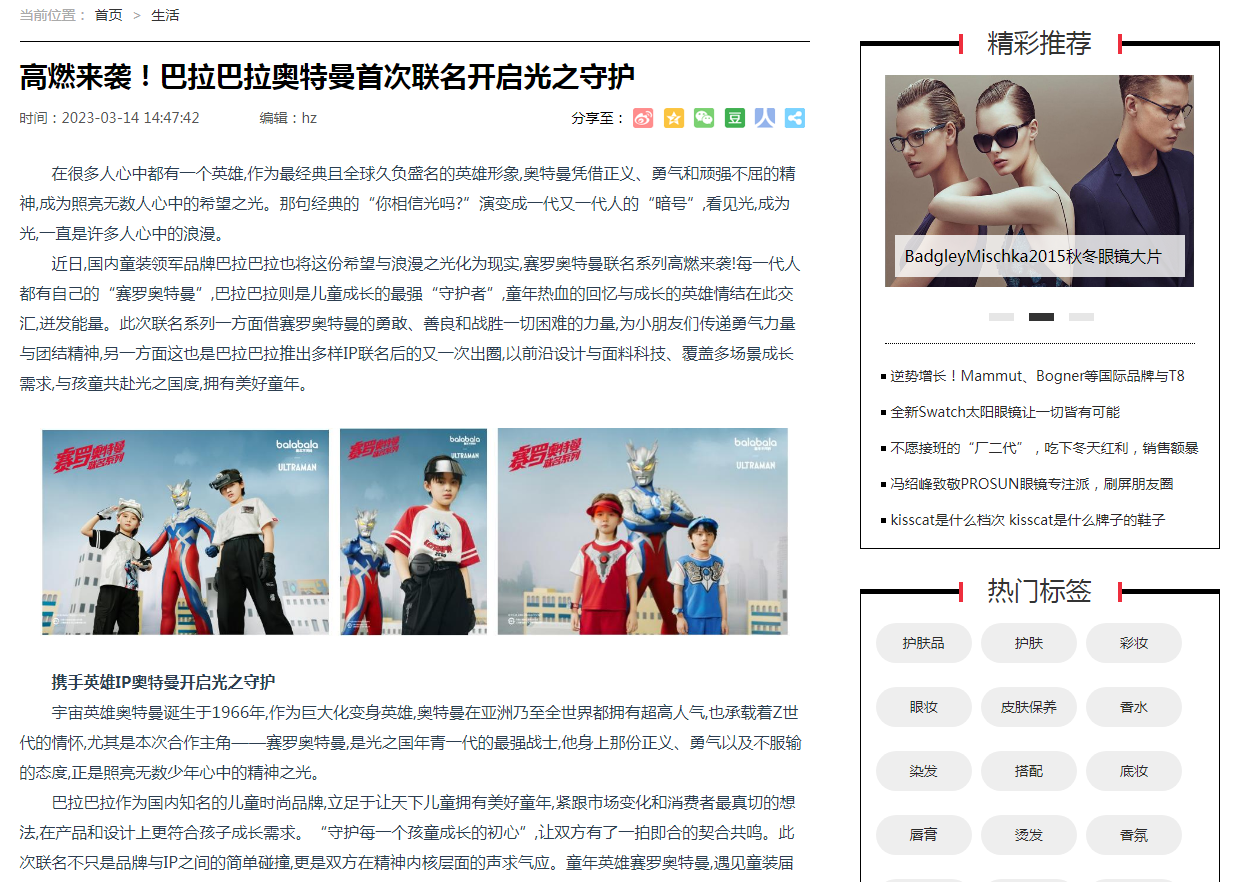Image resolution: width=1236 pixels, height=882 pixels.
Task: Click the article title 高燃来袭！巴拉巴拉奥特曼
Action: [x=327, y=77]
